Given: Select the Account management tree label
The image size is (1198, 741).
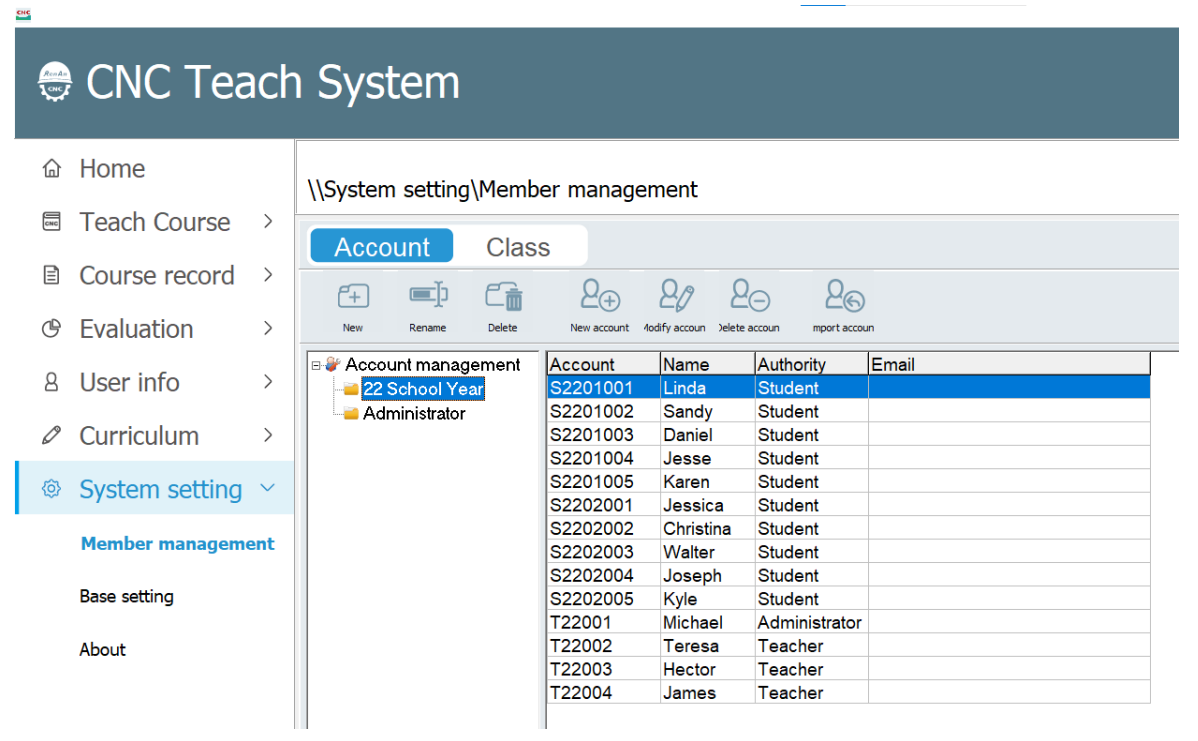Looking at the screenshot, I should tap(432, 364).
